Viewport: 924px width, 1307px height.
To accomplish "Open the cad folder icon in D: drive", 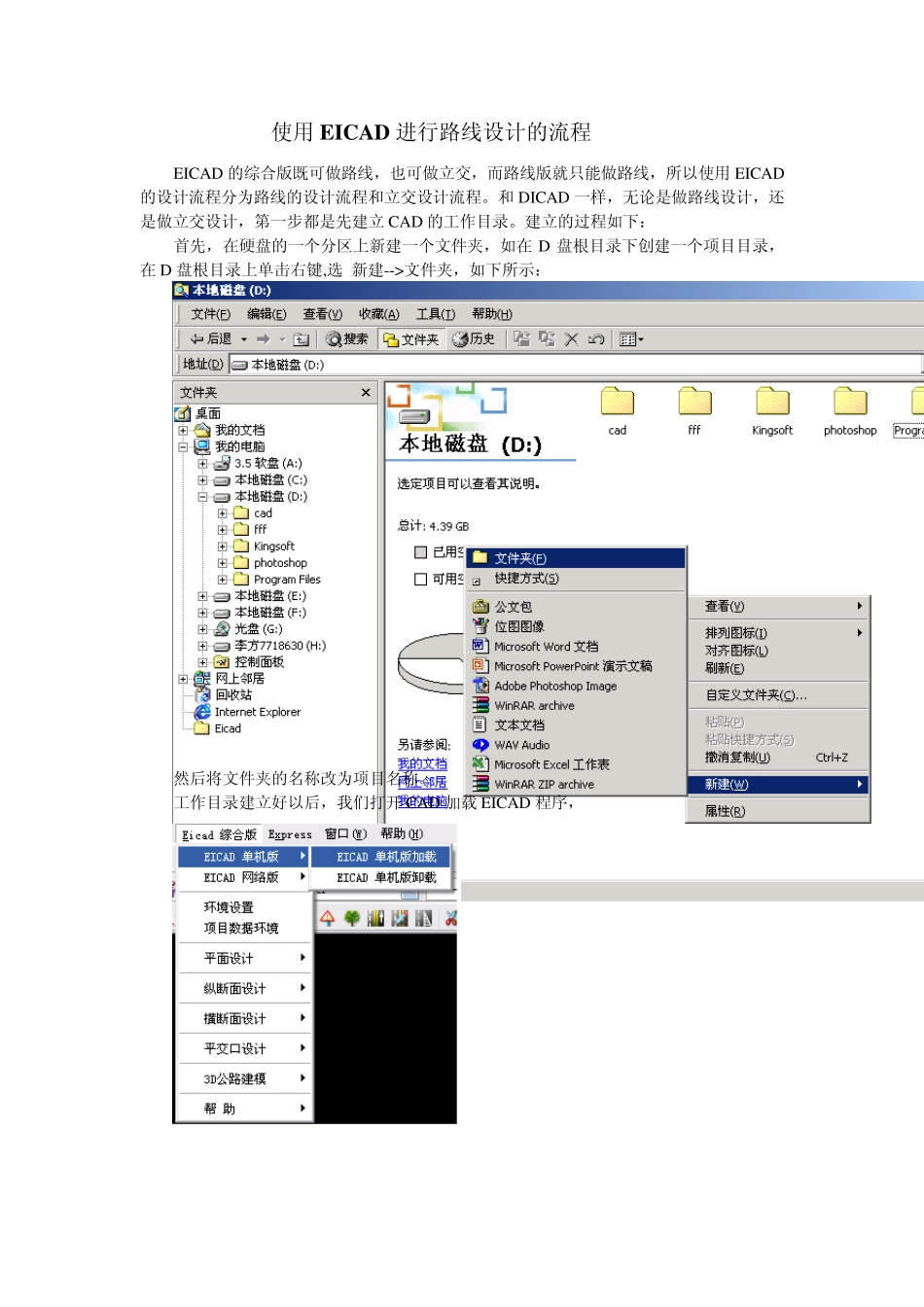I will tap(617, 402).
